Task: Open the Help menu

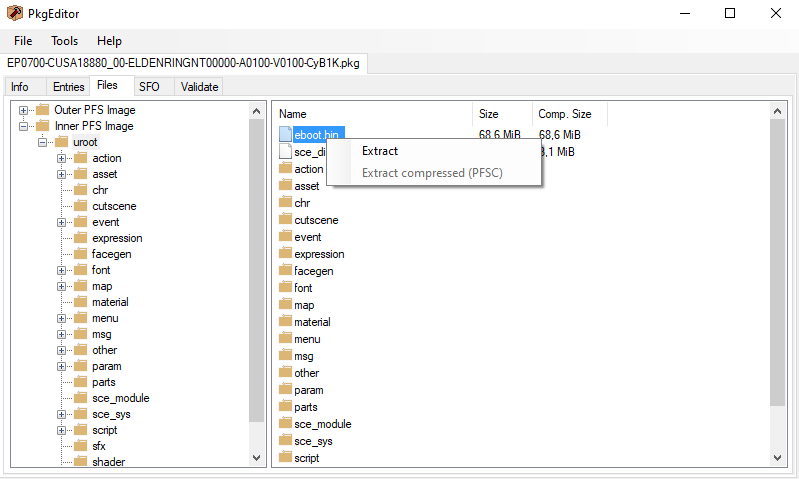Action: 109,41
